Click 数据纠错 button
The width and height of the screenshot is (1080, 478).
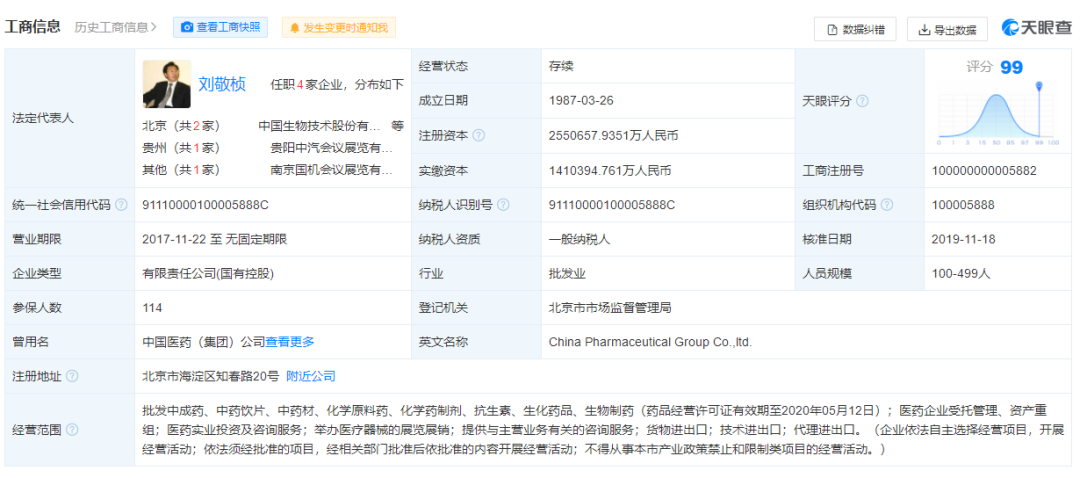coord(855,29)
